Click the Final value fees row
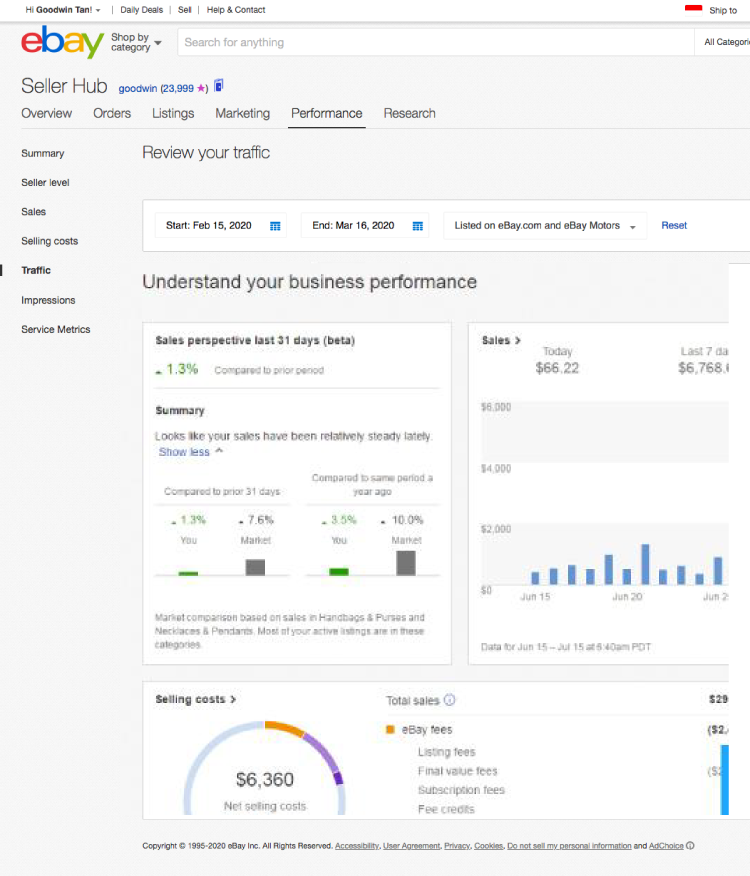This screenshot has height=876, width=750. (457, 771)
